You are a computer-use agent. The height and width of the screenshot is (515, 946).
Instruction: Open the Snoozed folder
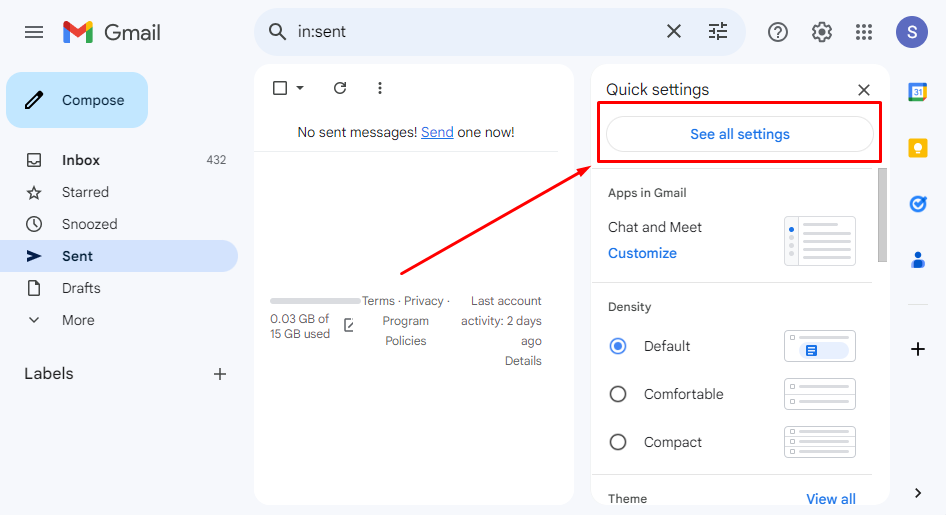pos(119,224)
